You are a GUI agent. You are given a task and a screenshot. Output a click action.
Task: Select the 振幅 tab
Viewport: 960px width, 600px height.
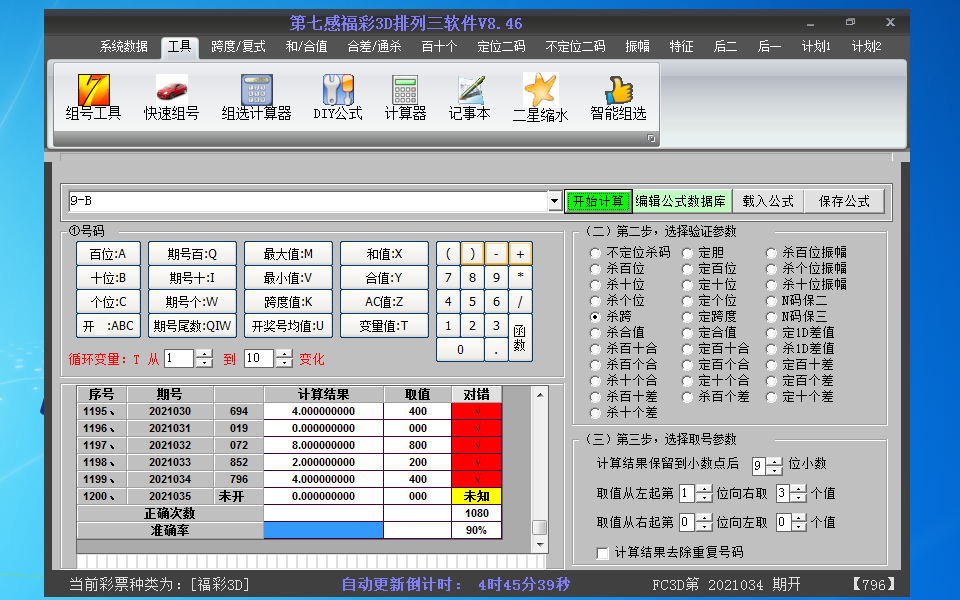[x=637, y=47]
